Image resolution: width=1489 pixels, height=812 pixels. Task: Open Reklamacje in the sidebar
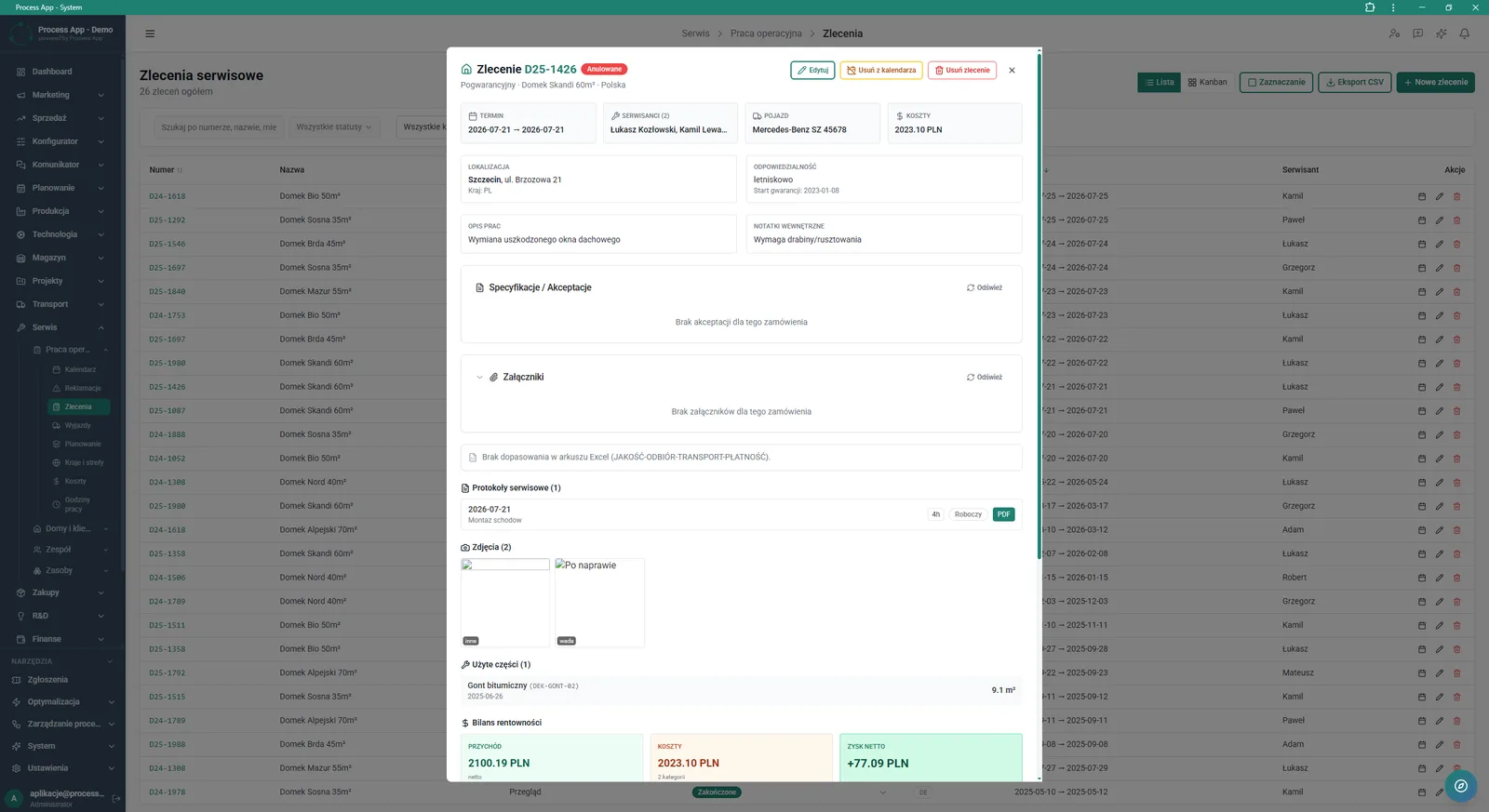click(79, 388)
